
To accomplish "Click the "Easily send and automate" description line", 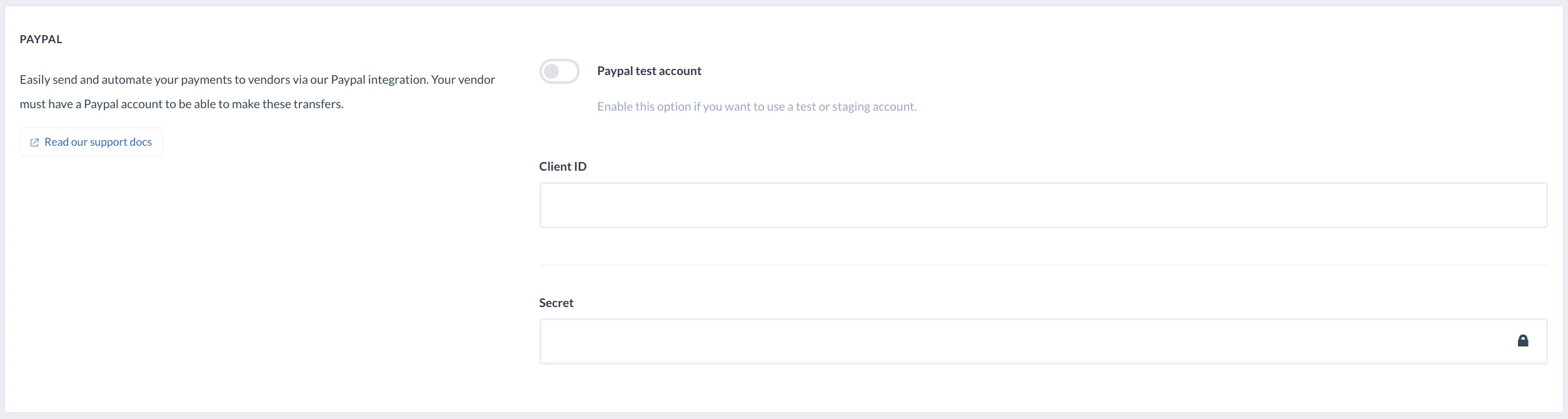I will click(x=258, y=79).
